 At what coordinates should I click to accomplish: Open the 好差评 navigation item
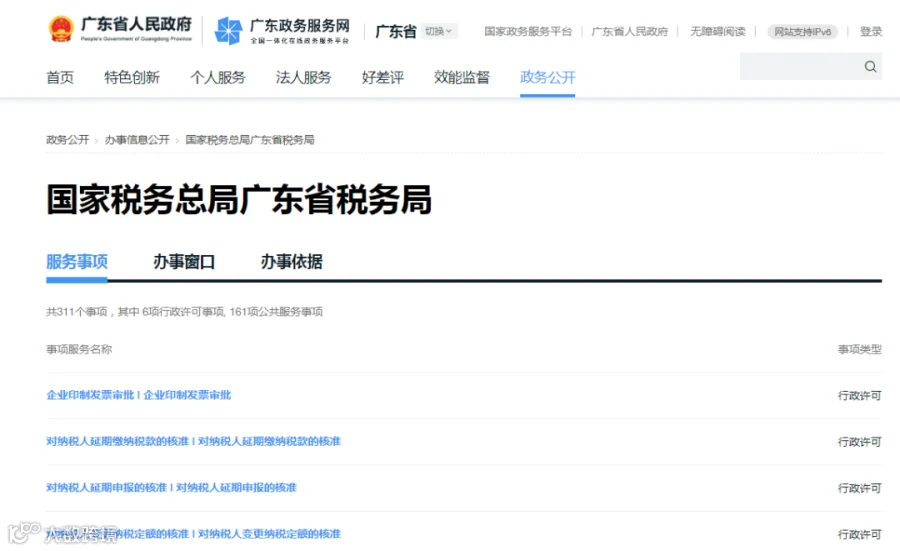[382, 77]
